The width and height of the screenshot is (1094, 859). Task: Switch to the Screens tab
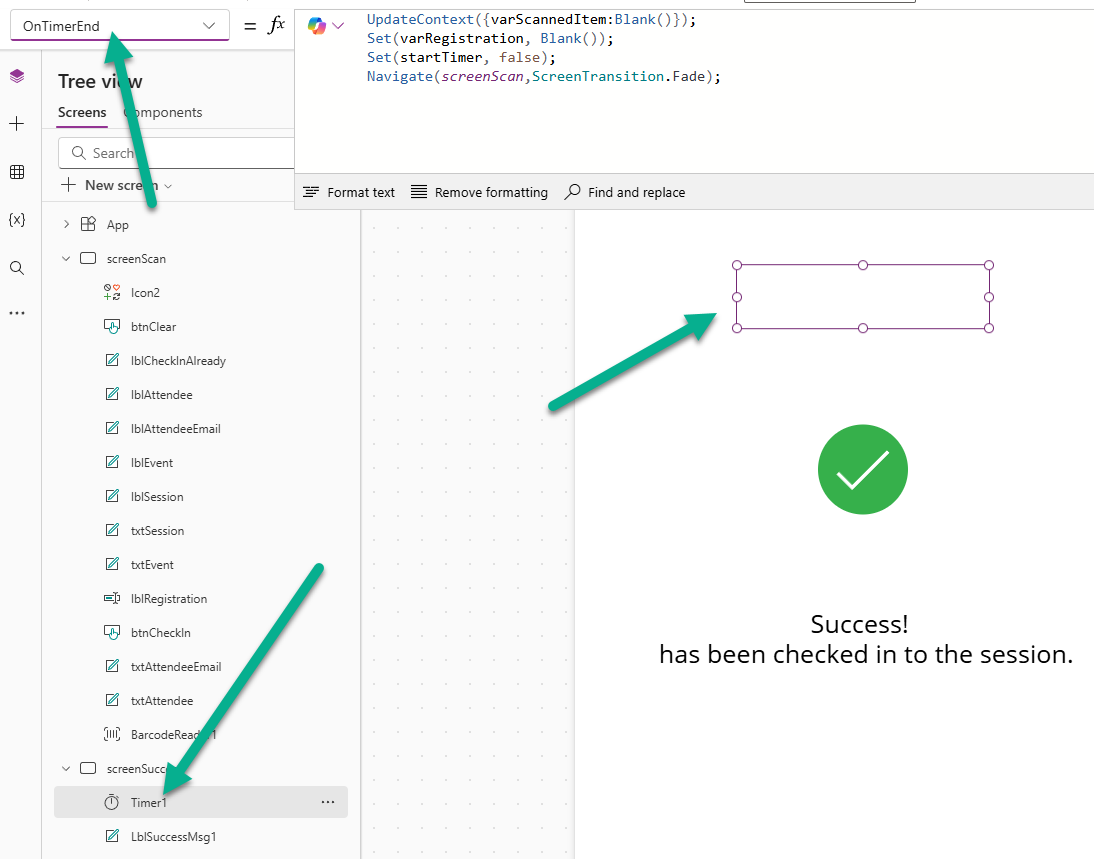tap(82, 113)
